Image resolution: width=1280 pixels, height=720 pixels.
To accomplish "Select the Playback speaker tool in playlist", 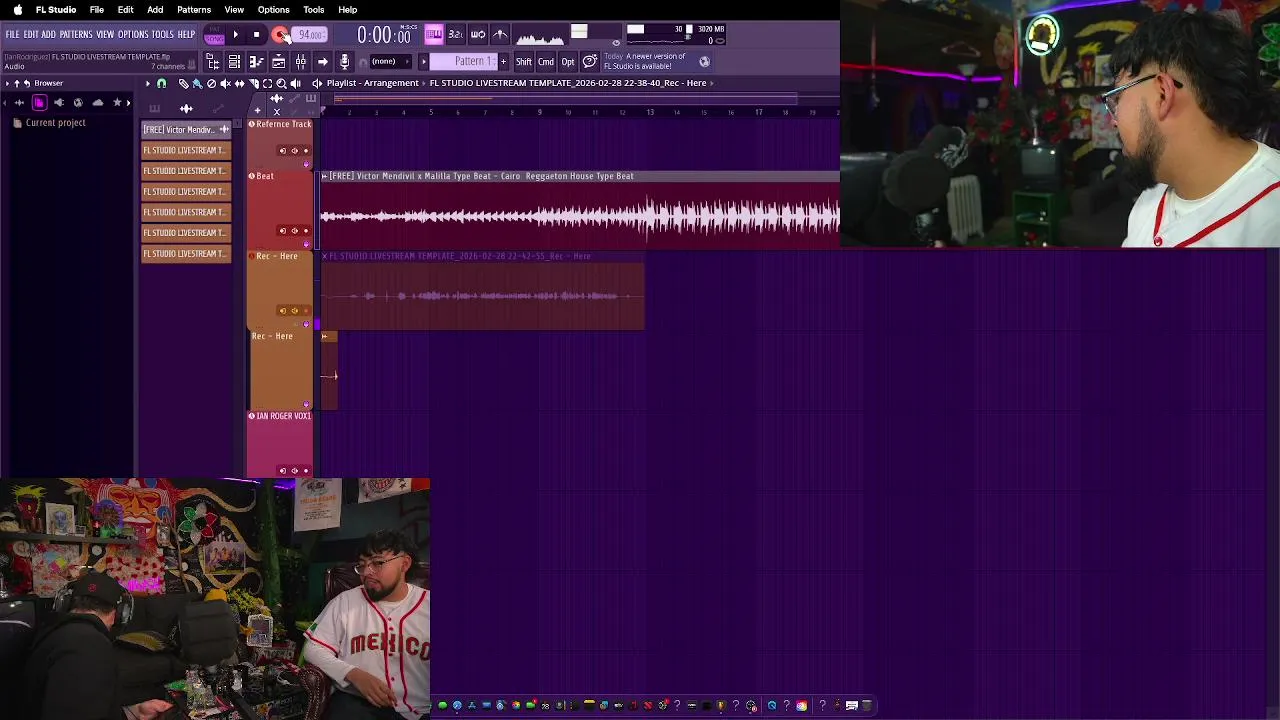I will click(x=295, y=83).
